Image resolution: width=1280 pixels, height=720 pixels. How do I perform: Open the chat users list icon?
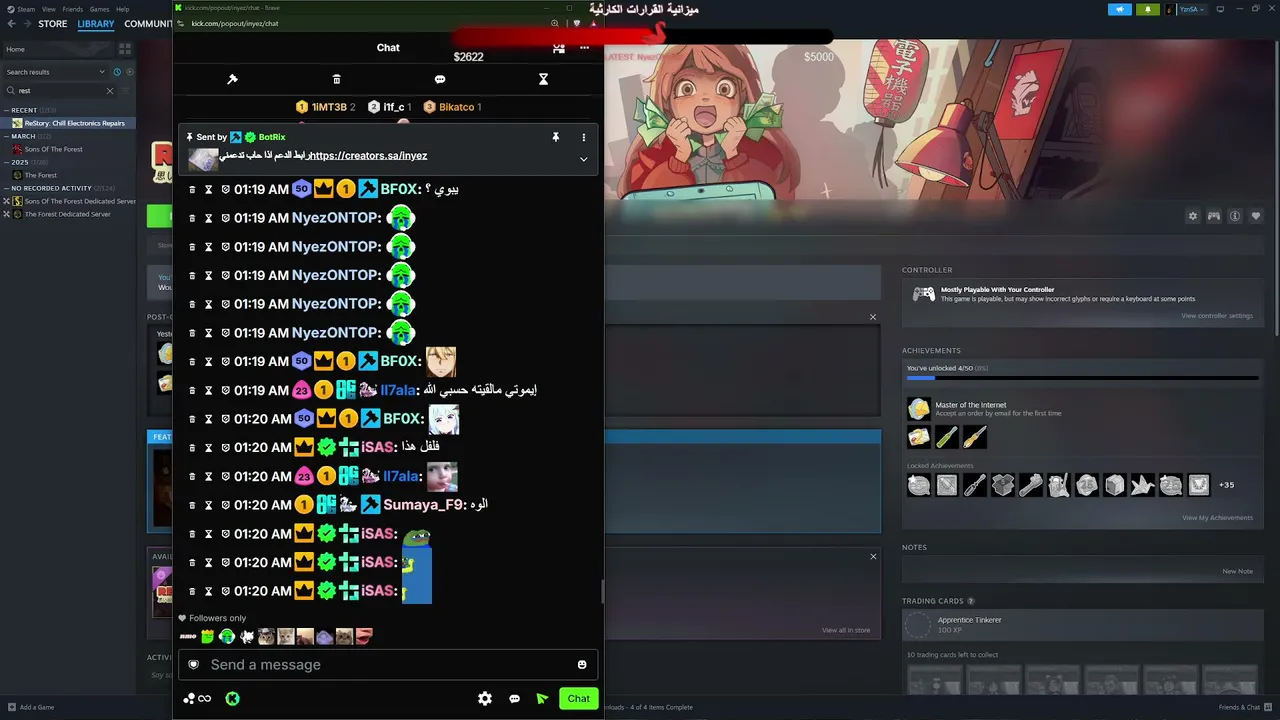click(x=559, y=47)
